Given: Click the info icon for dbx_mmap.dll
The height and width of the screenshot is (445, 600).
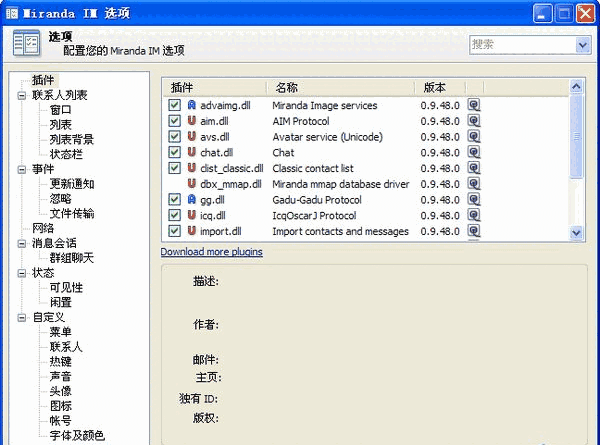Looking at the screenshot, I should [474, 184].
